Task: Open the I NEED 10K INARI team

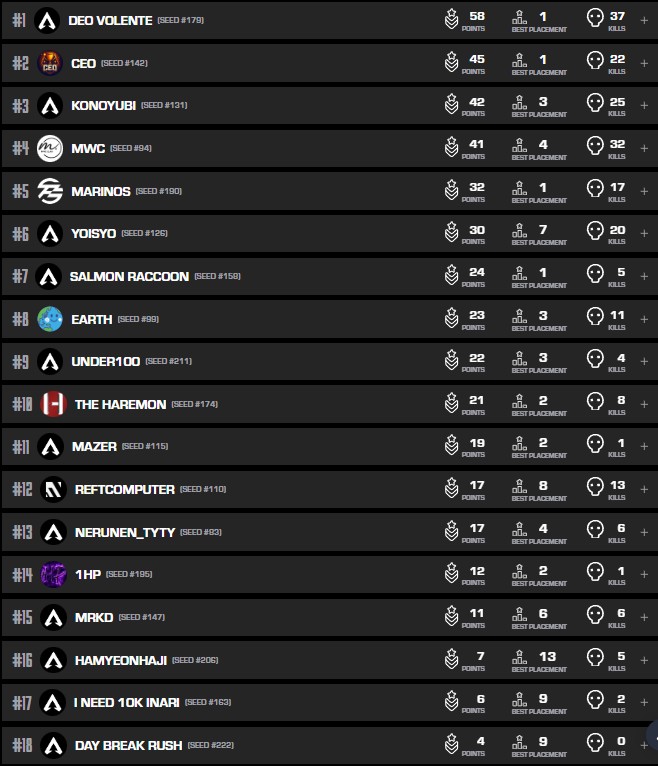Action: 127,702
